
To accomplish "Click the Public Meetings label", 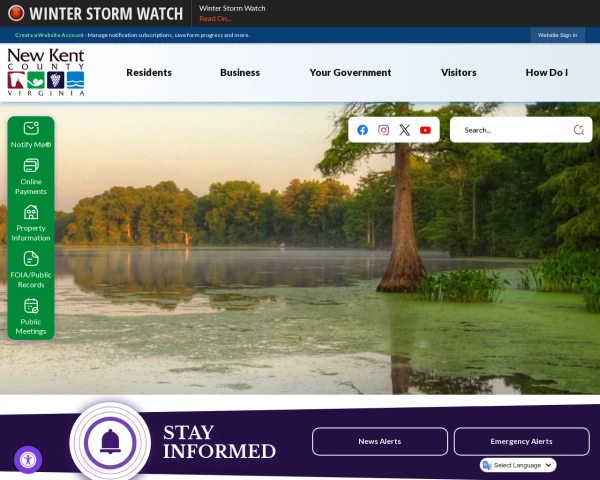I will (31, 327).
